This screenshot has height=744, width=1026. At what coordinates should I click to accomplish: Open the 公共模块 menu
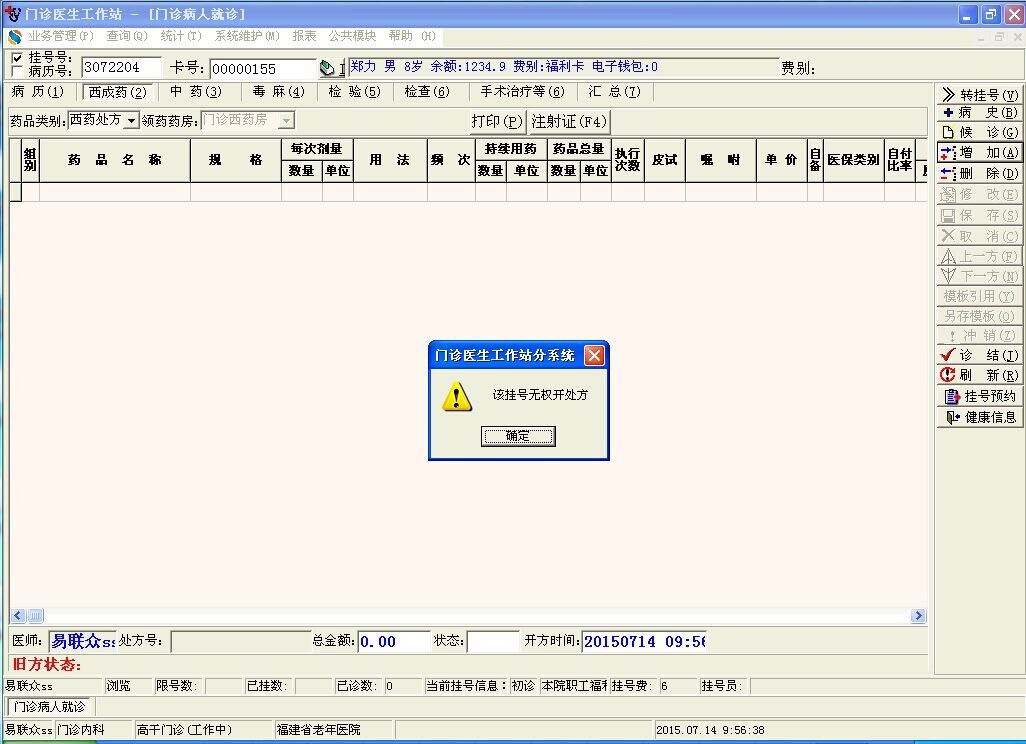point(352,36)
